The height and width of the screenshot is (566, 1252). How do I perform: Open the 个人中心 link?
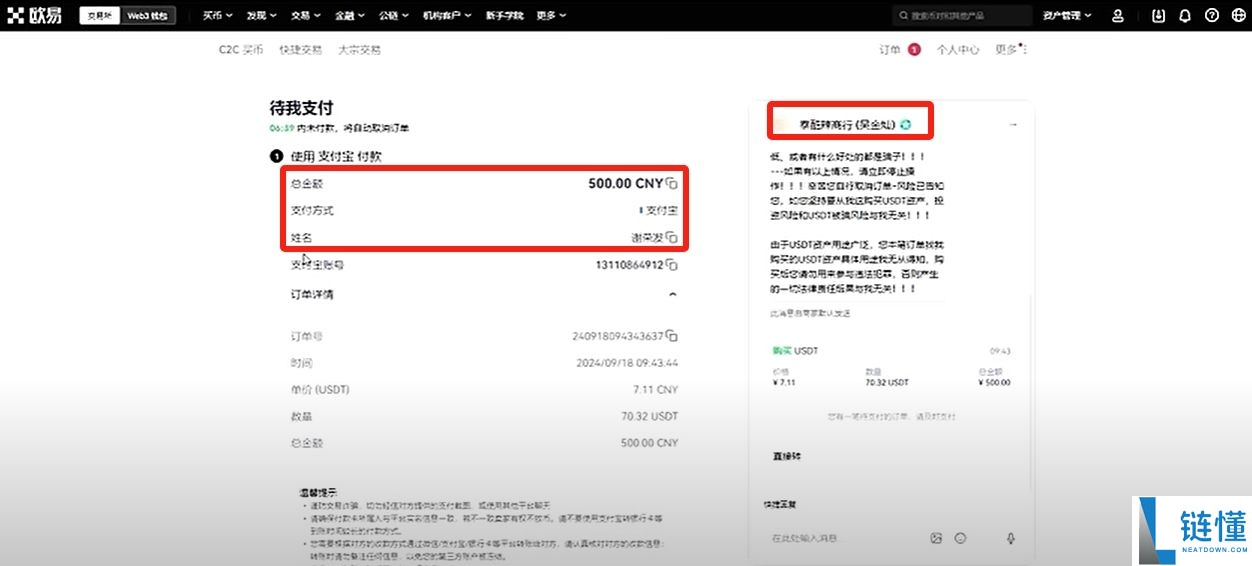(958, 49)
